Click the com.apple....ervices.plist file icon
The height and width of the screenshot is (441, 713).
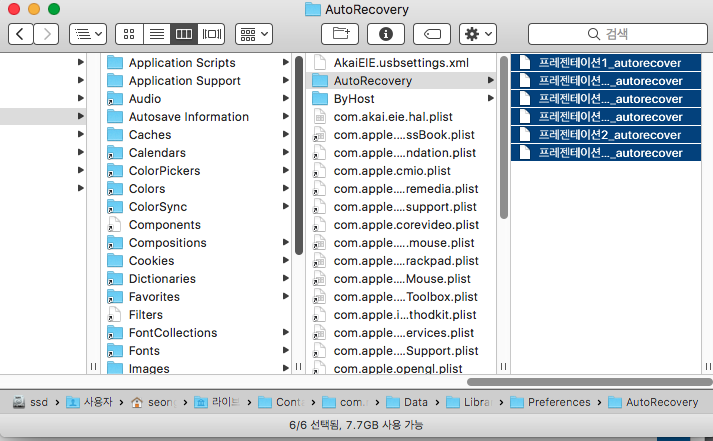[x=320, y=333]
